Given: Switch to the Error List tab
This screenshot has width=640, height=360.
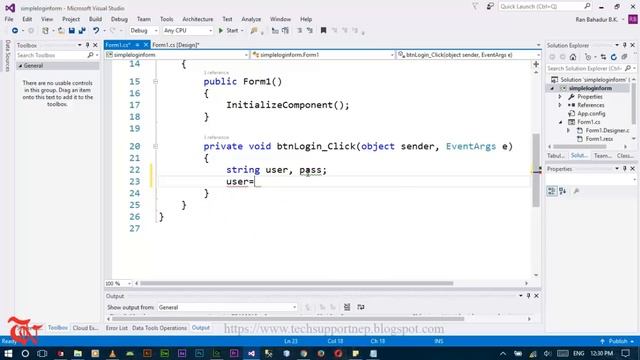Looking at the screenshot, I should pos(117,328).
